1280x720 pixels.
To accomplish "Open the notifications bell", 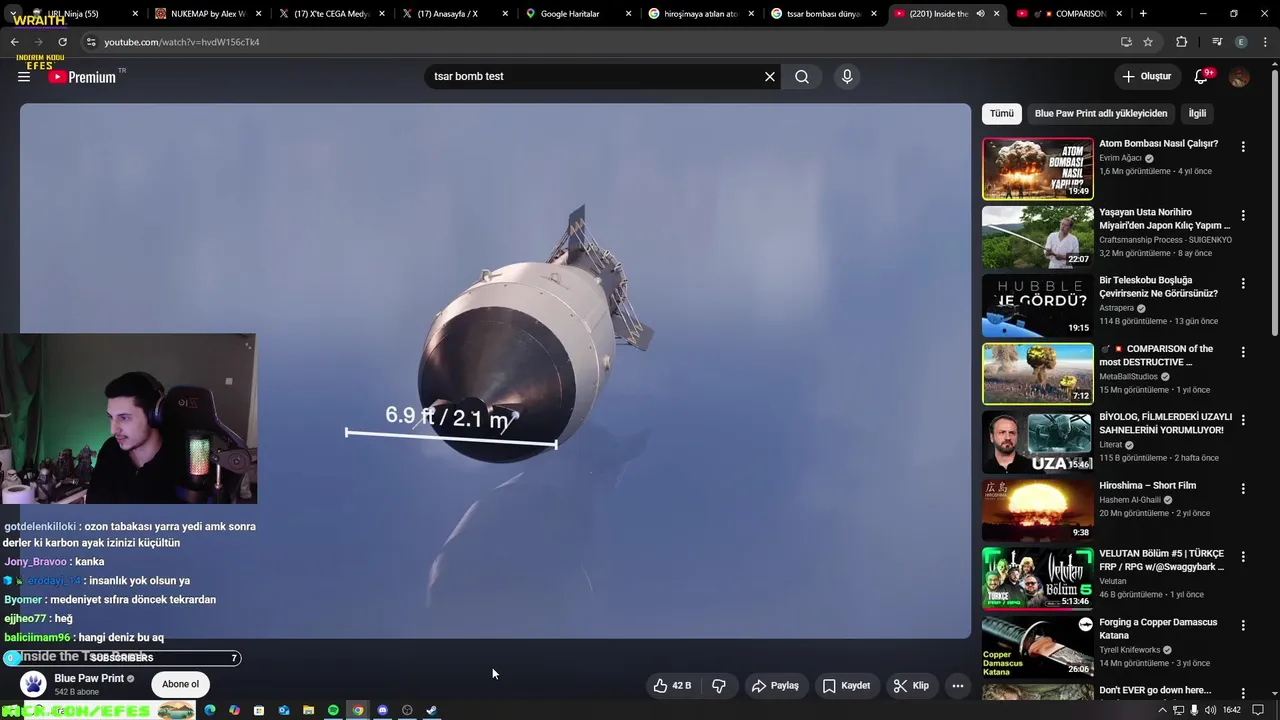I will point(1202,77).
